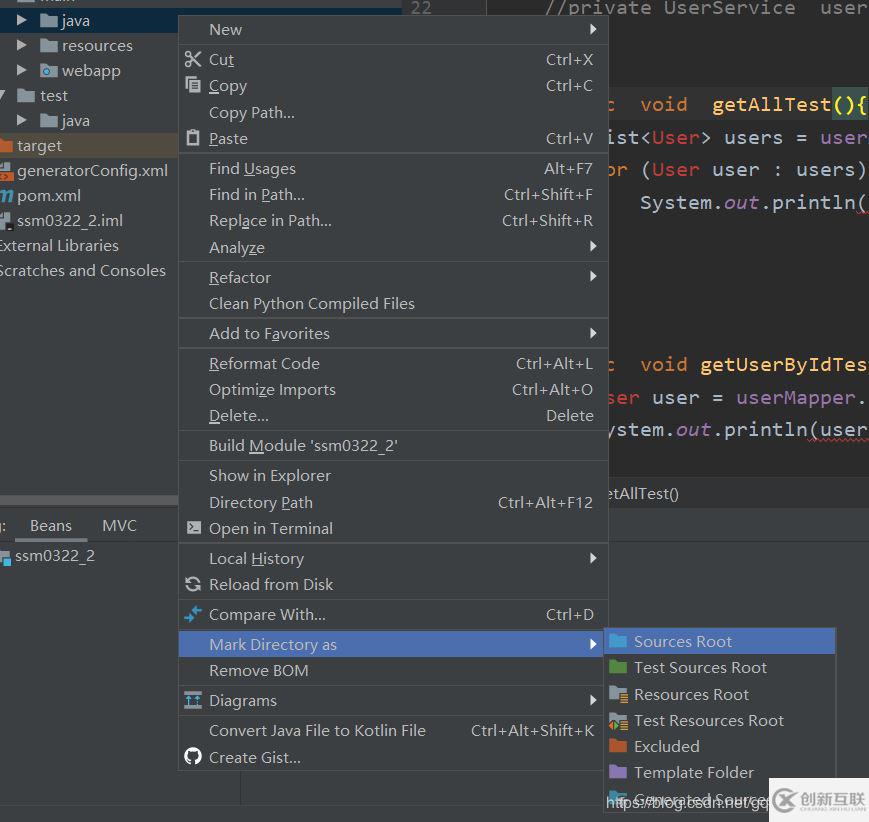Open the New submenu arrow
This screenshot has width=869, height=822.
tap(593, 29)
